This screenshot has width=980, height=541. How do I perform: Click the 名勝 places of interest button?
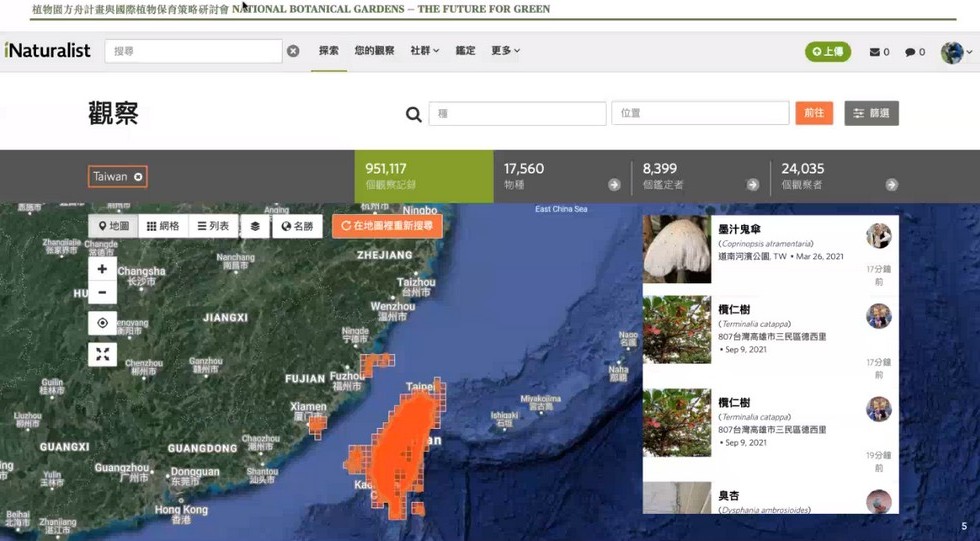point(298,226)
